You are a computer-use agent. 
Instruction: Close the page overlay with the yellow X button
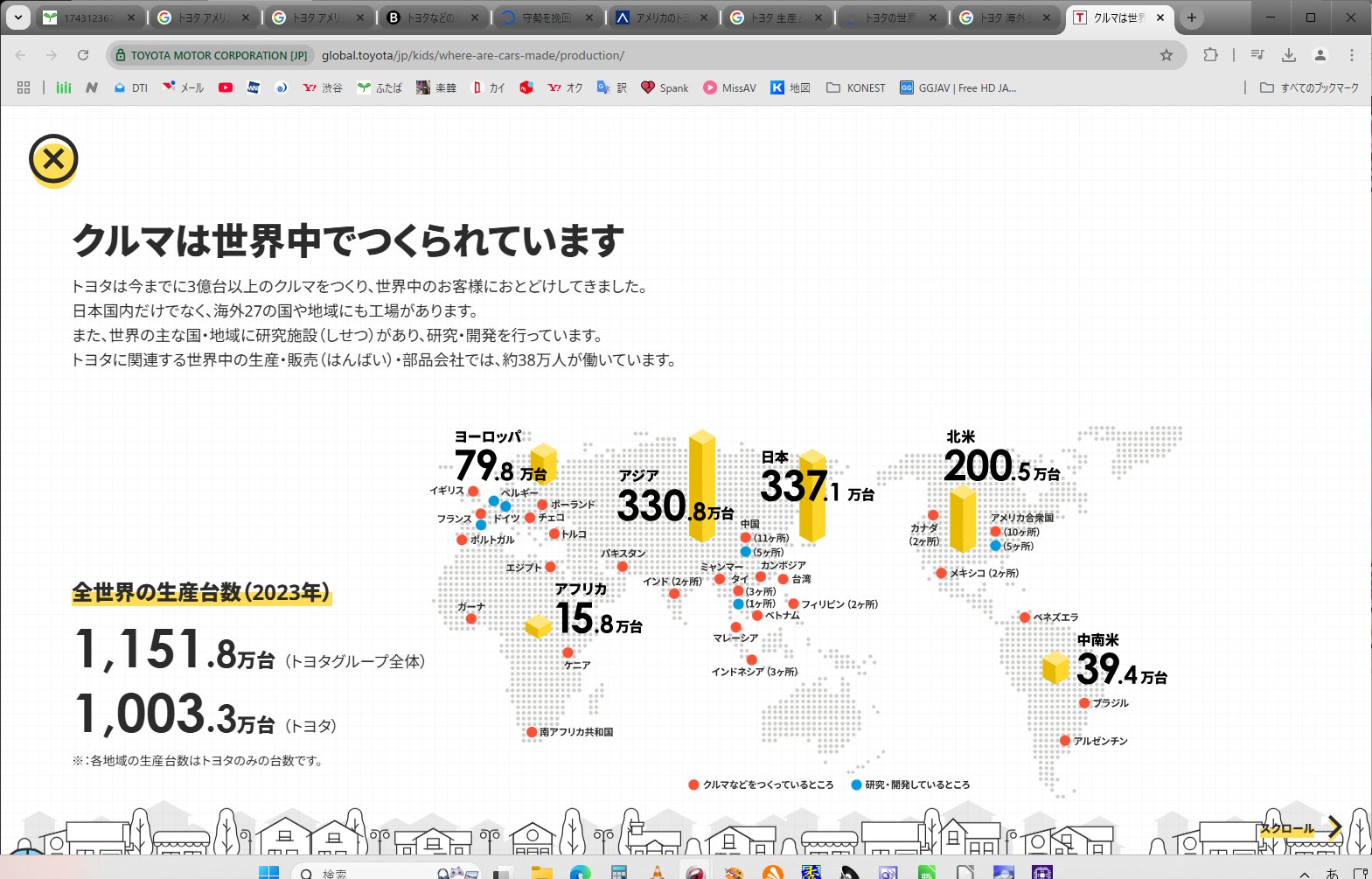pyautogui.click(x=53, y=159)
